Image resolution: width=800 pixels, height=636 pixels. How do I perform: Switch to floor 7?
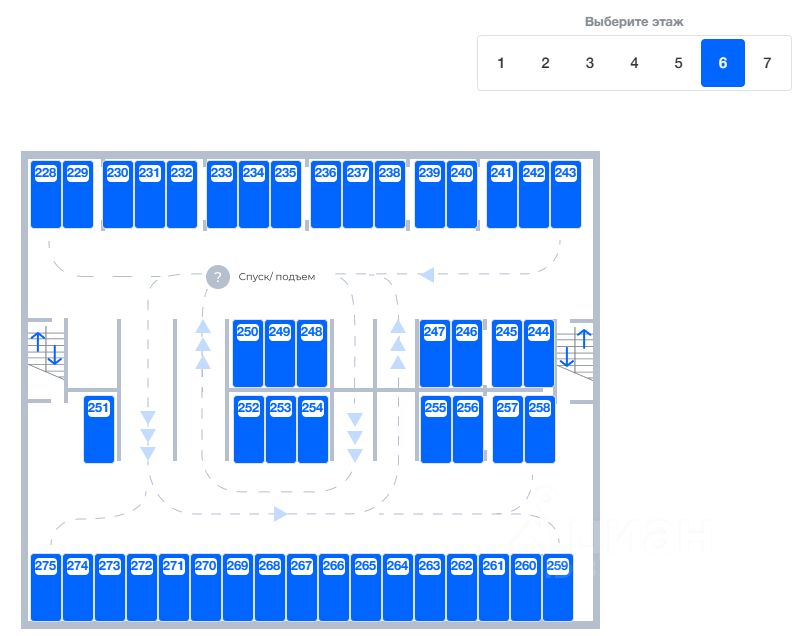pyautogui.click(x=767, y=63)
